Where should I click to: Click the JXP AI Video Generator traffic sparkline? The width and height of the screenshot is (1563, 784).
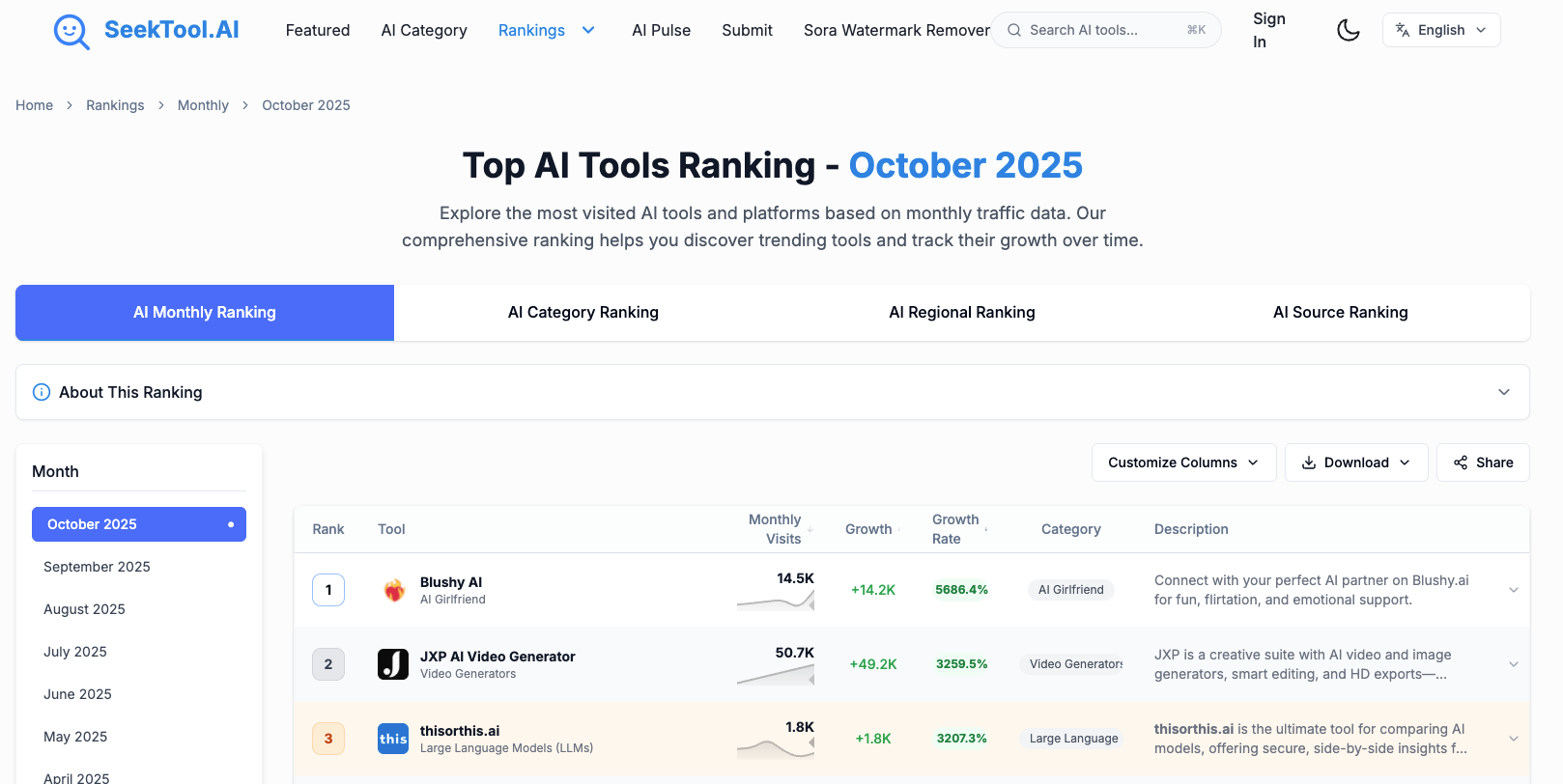click(776, 675)
